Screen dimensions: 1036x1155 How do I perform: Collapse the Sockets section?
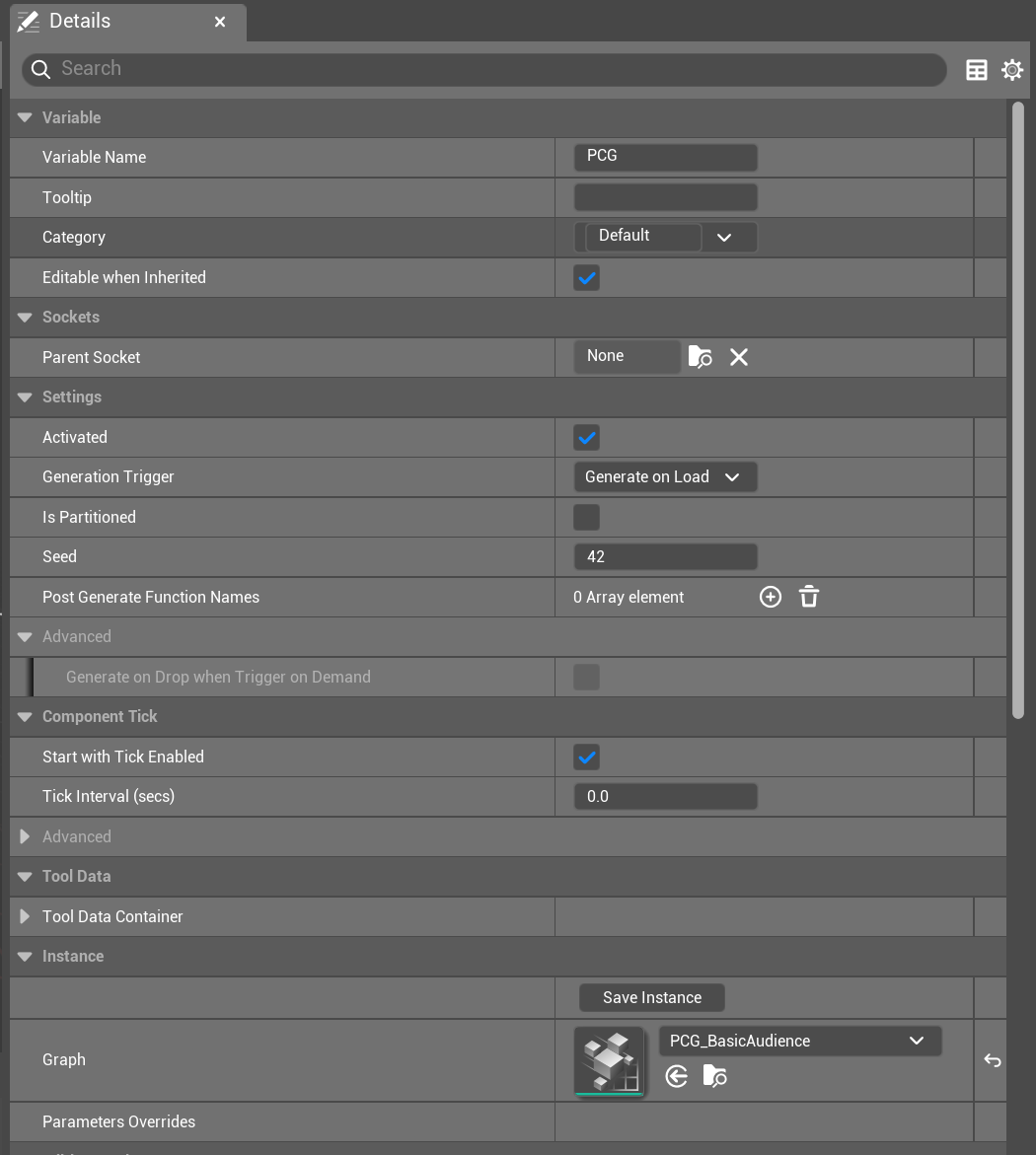tap(25, 318)
